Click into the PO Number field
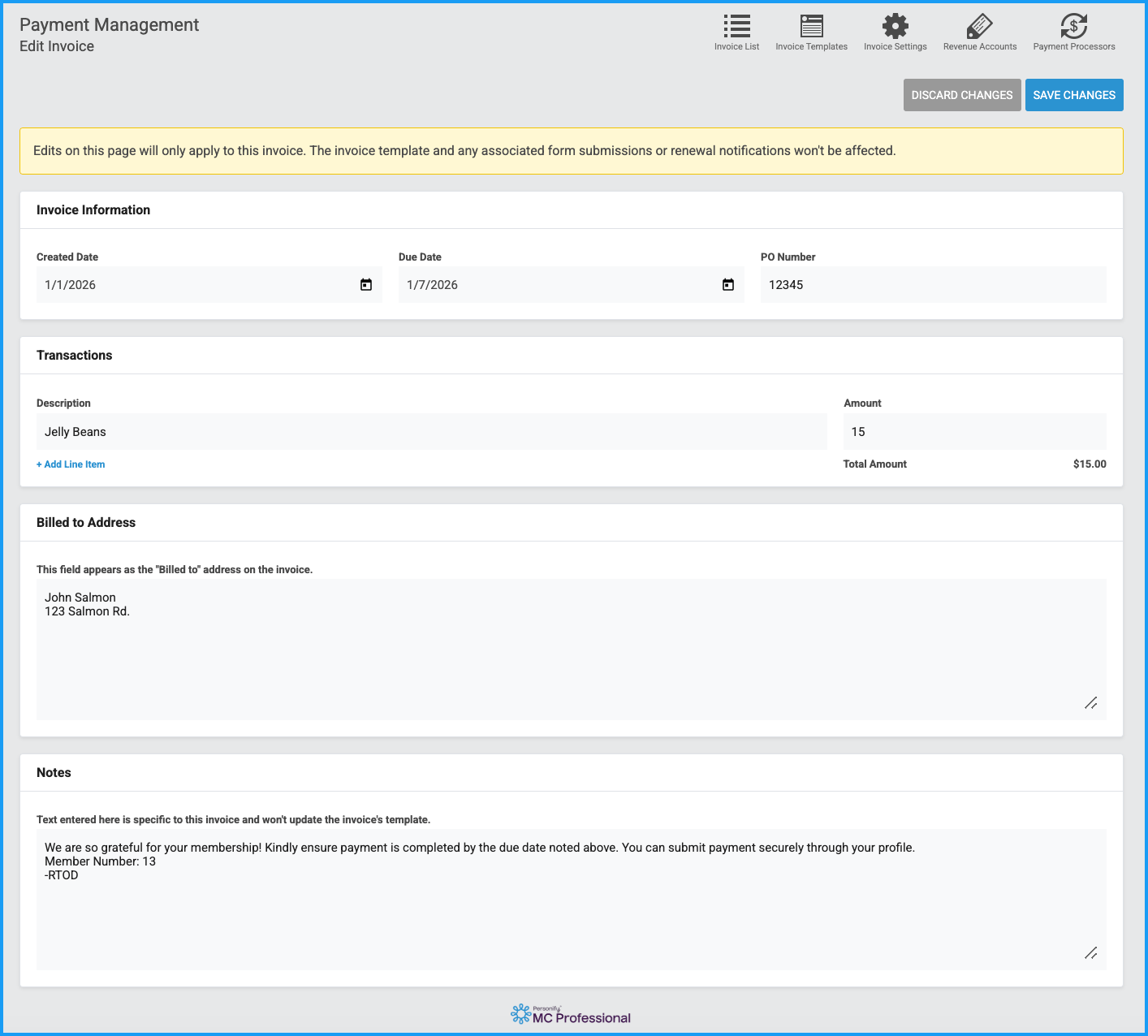The height and width of the screenshot is (1036, 1148). point(932,285)
